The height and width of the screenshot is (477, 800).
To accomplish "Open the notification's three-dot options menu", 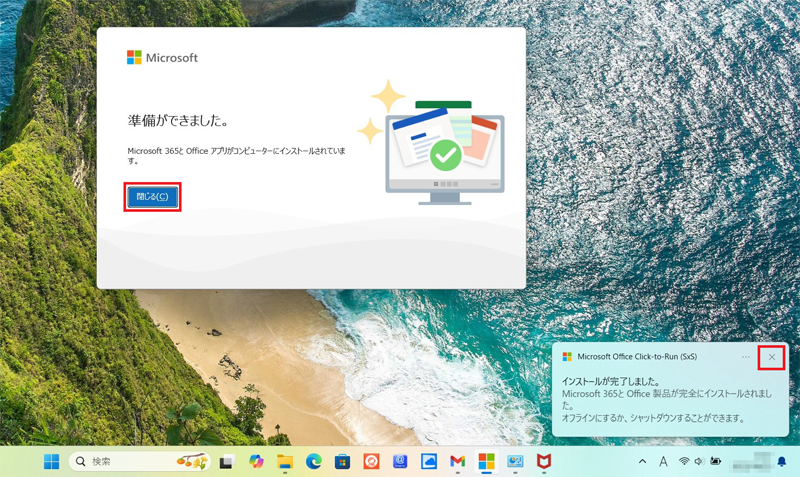I will pos(746,357).
